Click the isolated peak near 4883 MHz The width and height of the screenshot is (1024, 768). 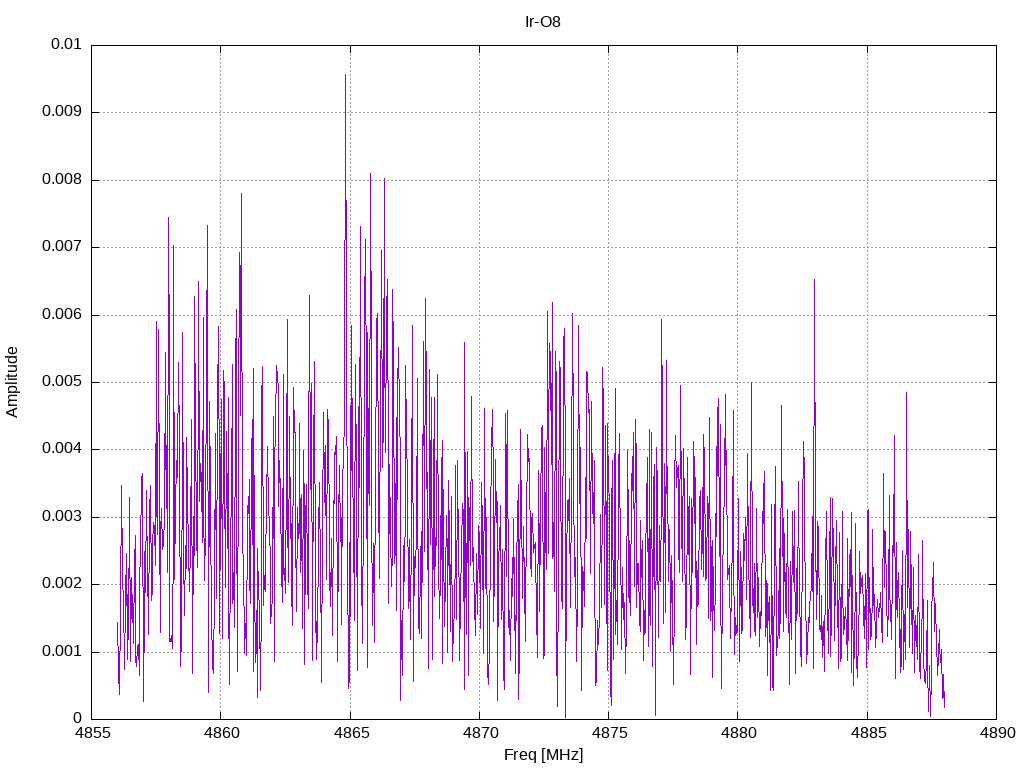pos(814,281)
